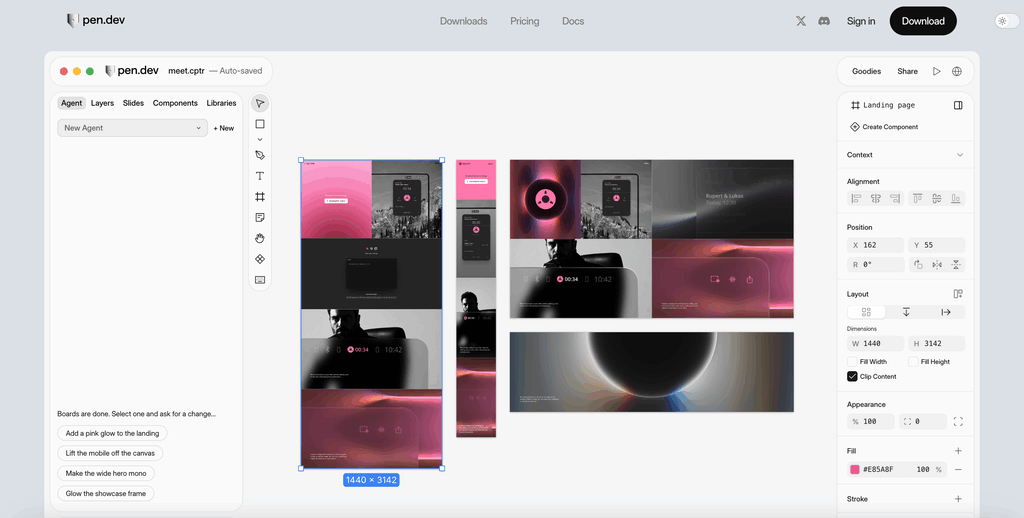
Task: Select the Components diamond tool
Action: (260, 259)
